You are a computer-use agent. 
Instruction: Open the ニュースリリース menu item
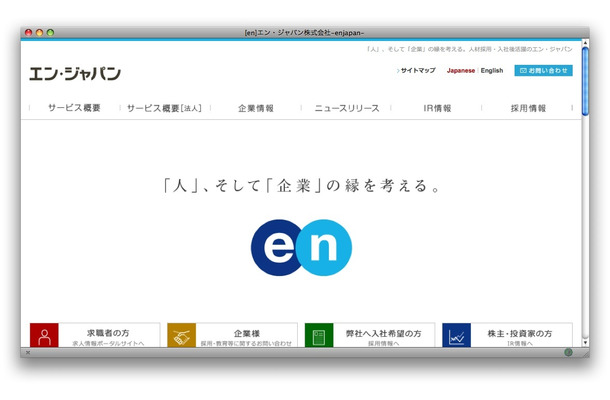pos(347,108)
